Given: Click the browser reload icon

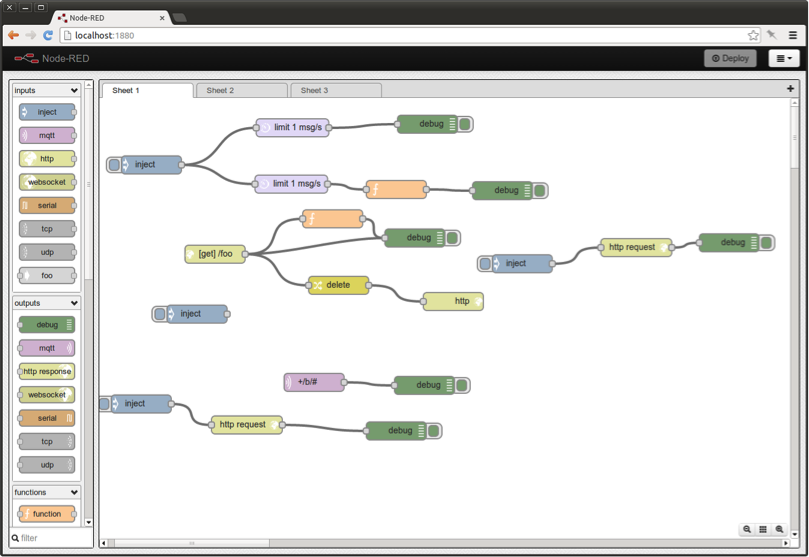Looking at the screenshot, I should click(x=47, y=35).
